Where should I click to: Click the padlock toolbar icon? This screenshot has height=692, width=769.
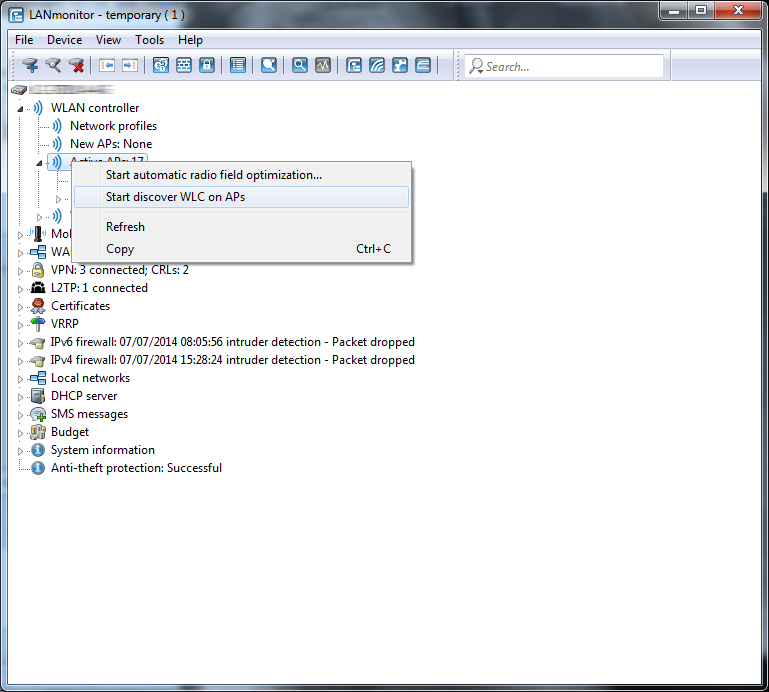click(x=207, y=66)
